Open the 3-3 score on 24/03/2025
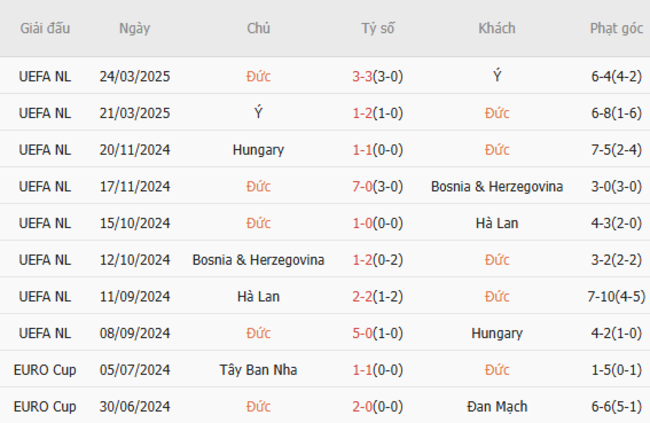Viewport: 650px width, 423px height. 363,76
